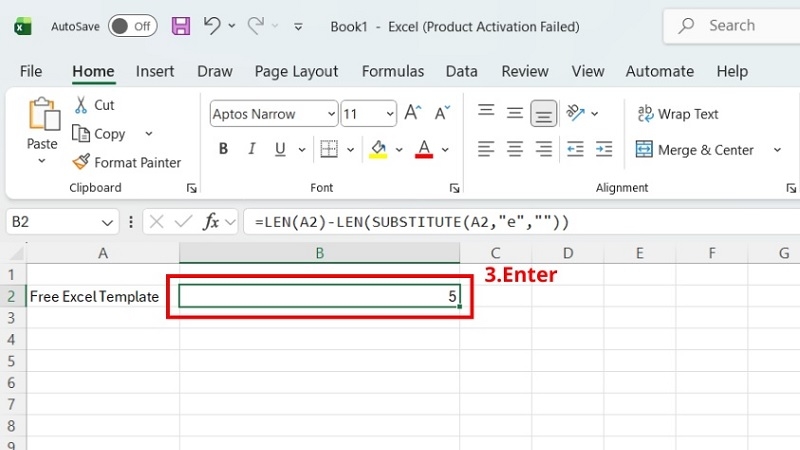Toggle Italic formatting
800x450 pixels.
(x=252, y=149)
